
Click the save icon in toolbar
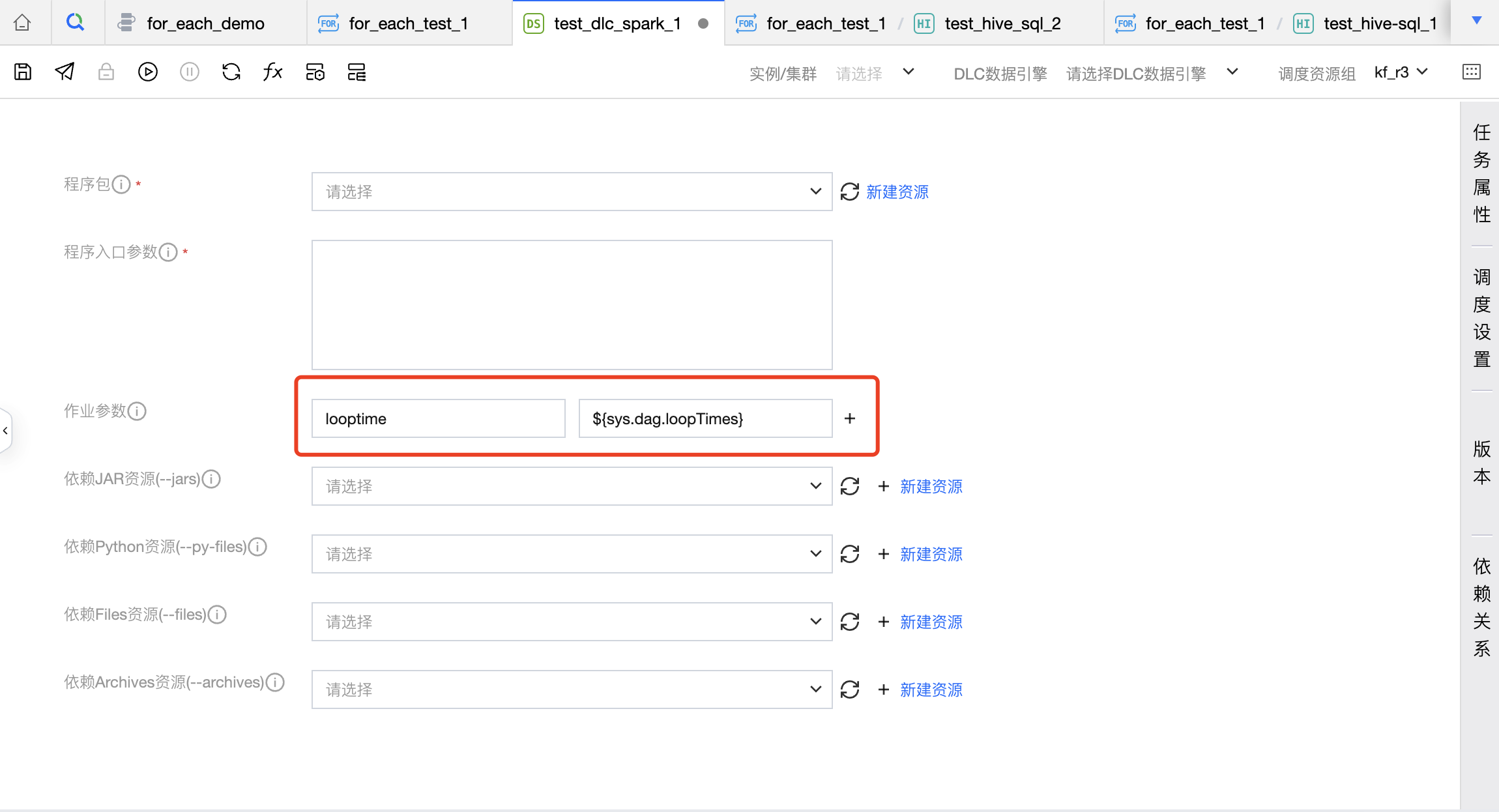coord(23,72)
